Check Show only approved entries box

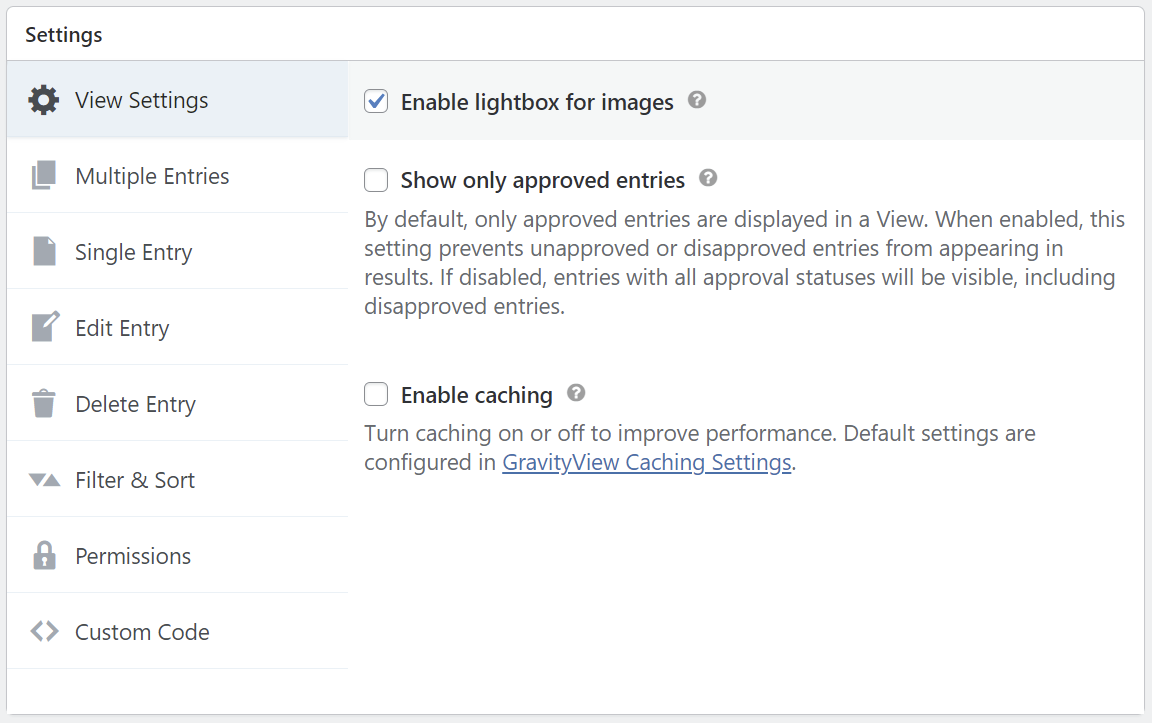pos(376,180)
